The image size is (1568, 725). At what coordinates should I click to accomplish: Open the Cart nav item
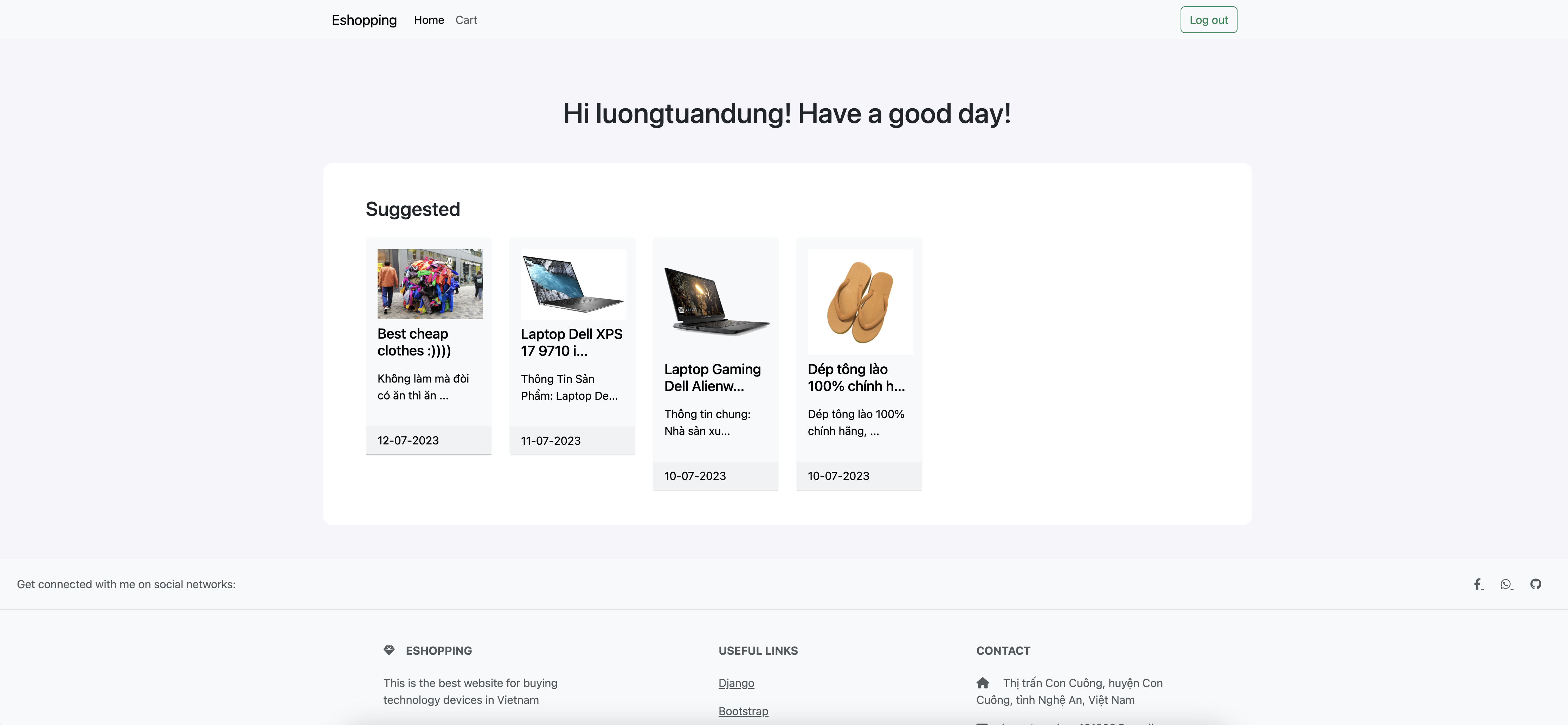466,20
